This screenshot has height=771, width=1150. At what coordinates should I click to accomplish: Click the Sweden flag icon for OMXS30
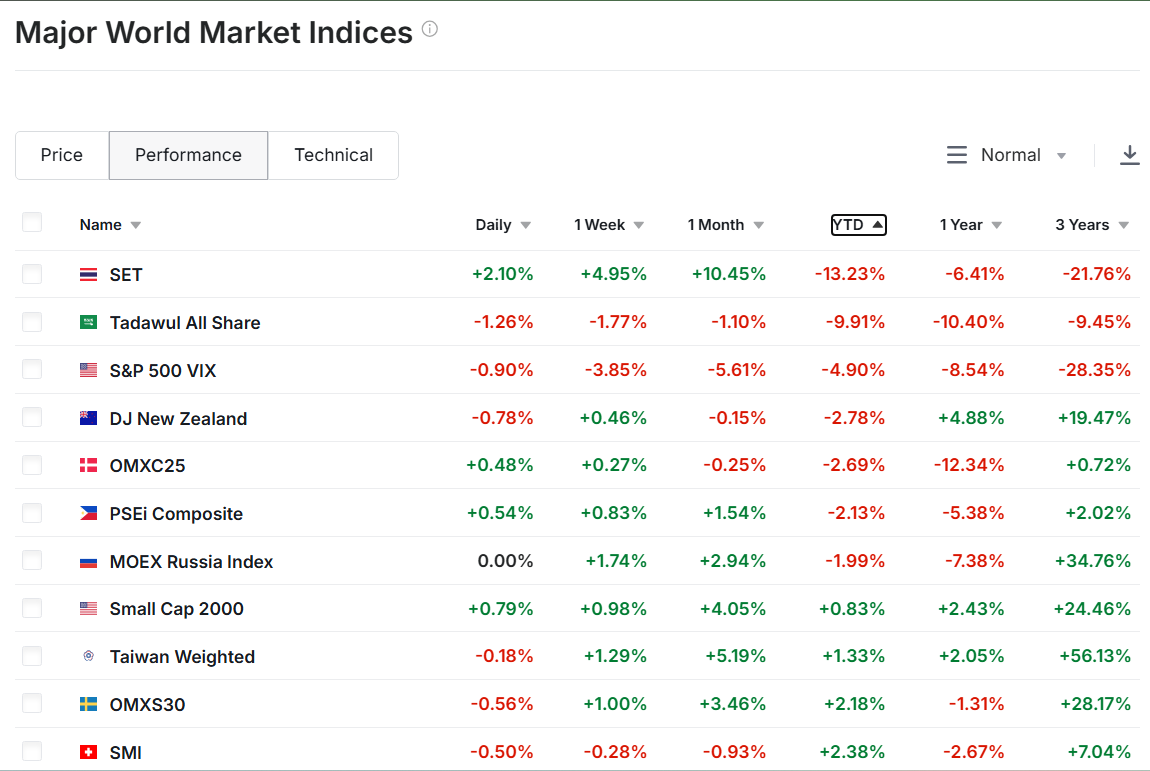pos(88,704)
